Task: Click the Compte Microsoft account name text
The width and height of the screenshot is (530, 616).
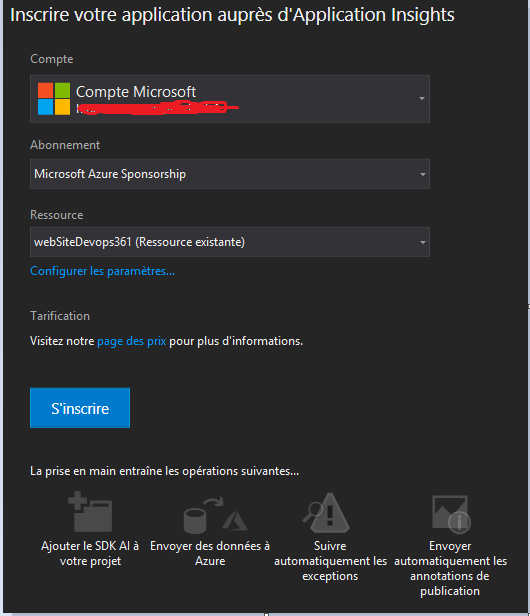Action: (x=136, y=92)
